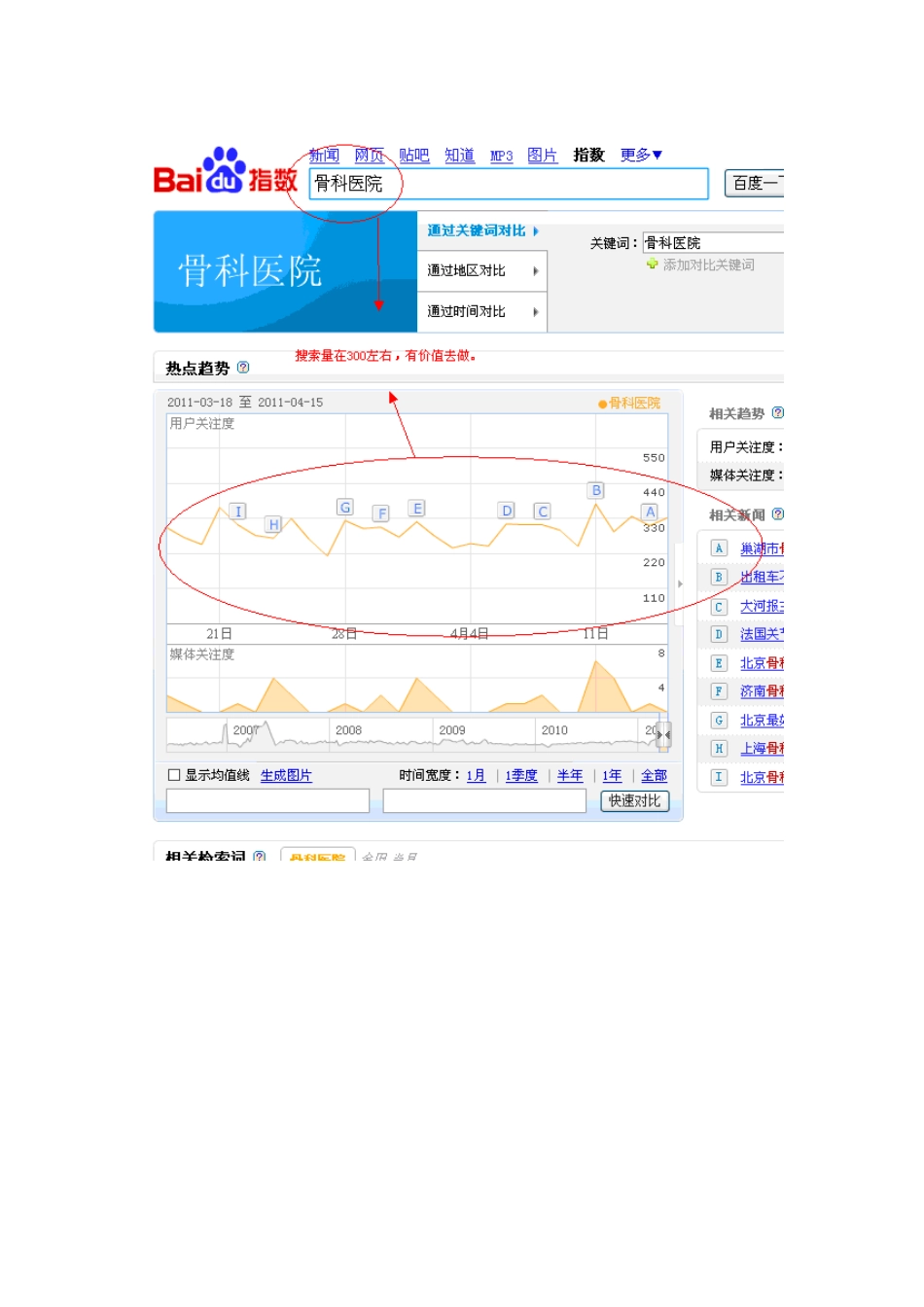The image size is (924, 1307).
Task: Click chart marker B at the peak
Action: 596,490
